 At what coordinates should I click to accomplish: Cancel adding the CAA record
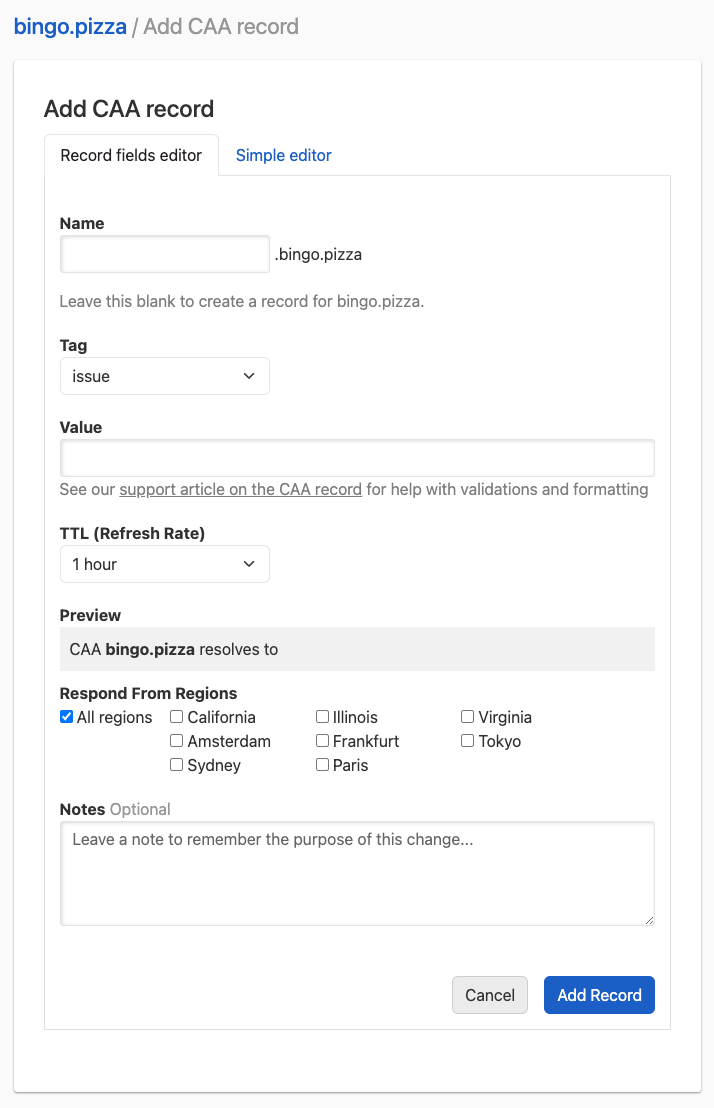489,995
